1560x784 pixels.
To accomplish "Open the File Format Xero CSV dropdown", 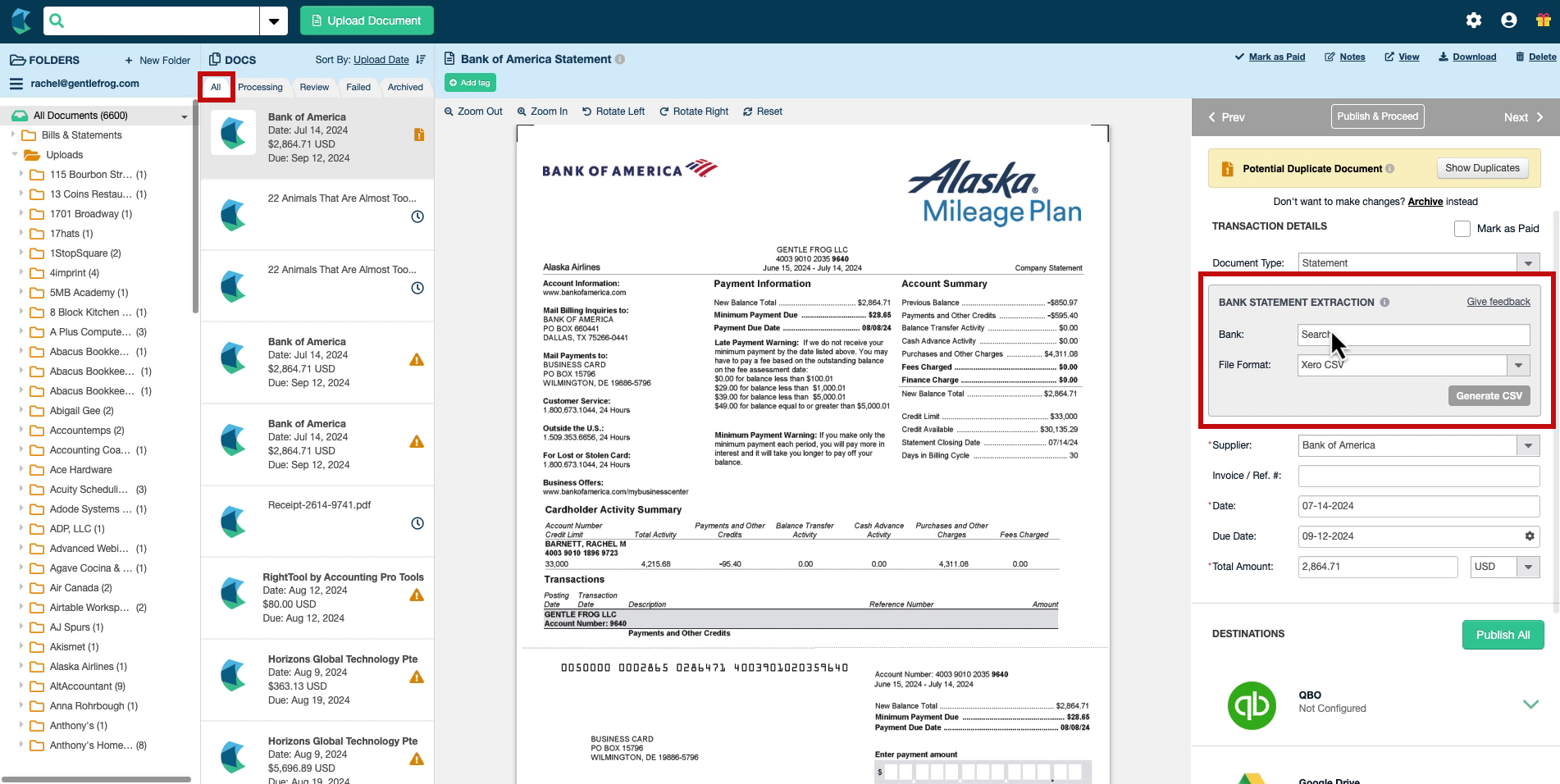I will coord(1518,366).
